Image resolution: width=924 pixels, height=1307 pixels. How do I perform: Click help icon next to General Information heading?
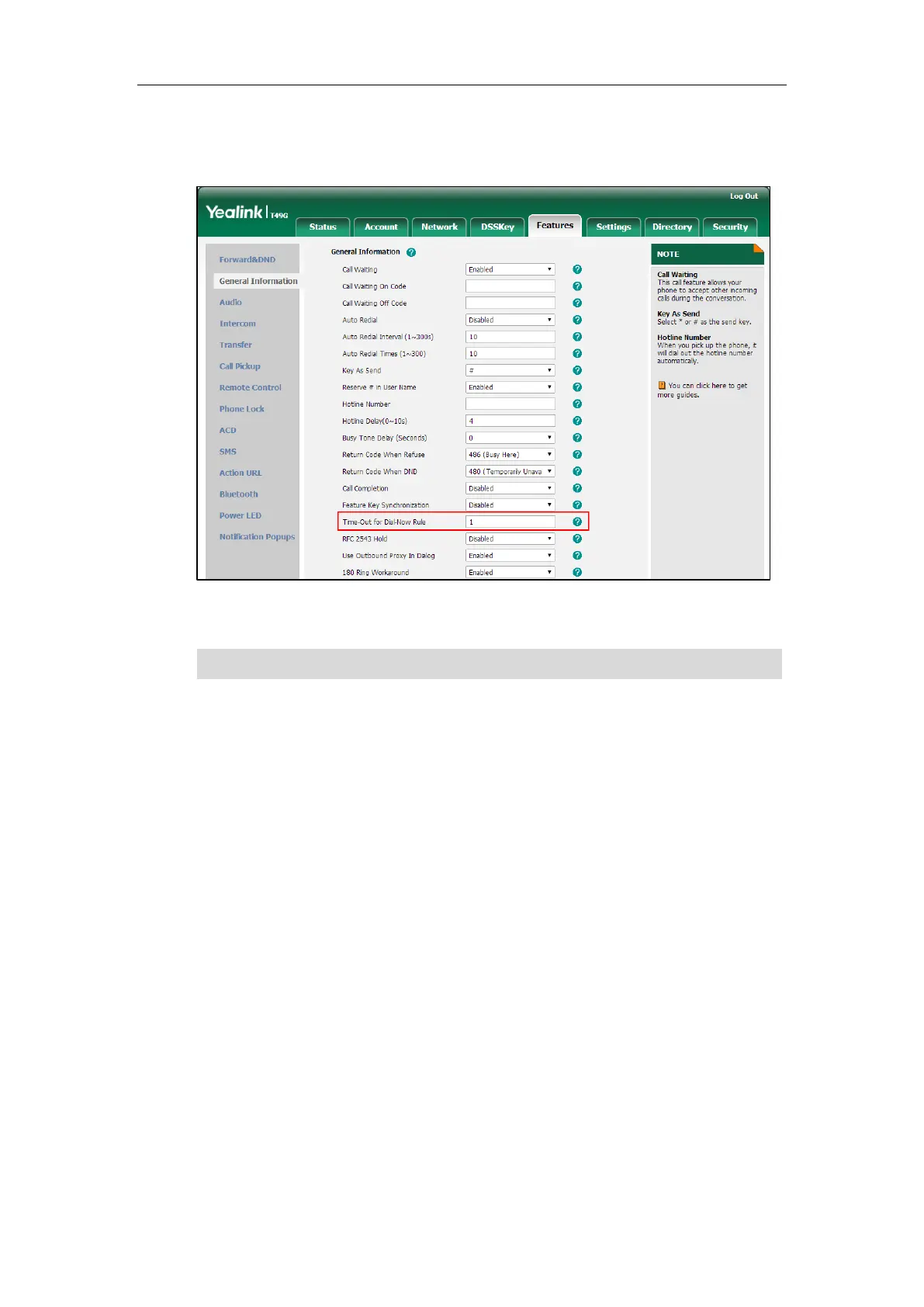411,252
